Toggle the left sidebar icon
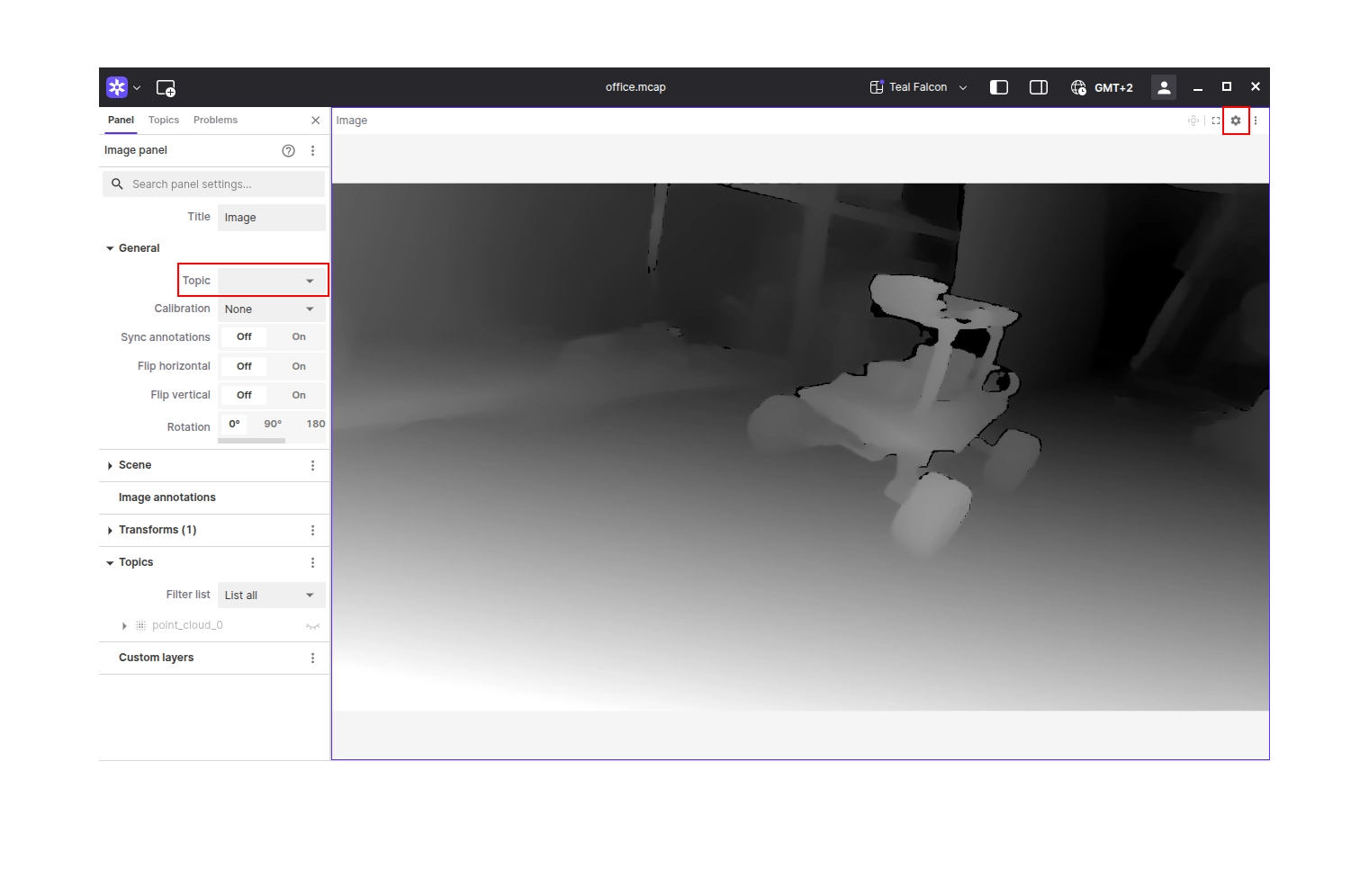The image size is (1369, 896). tap(998, 87)
